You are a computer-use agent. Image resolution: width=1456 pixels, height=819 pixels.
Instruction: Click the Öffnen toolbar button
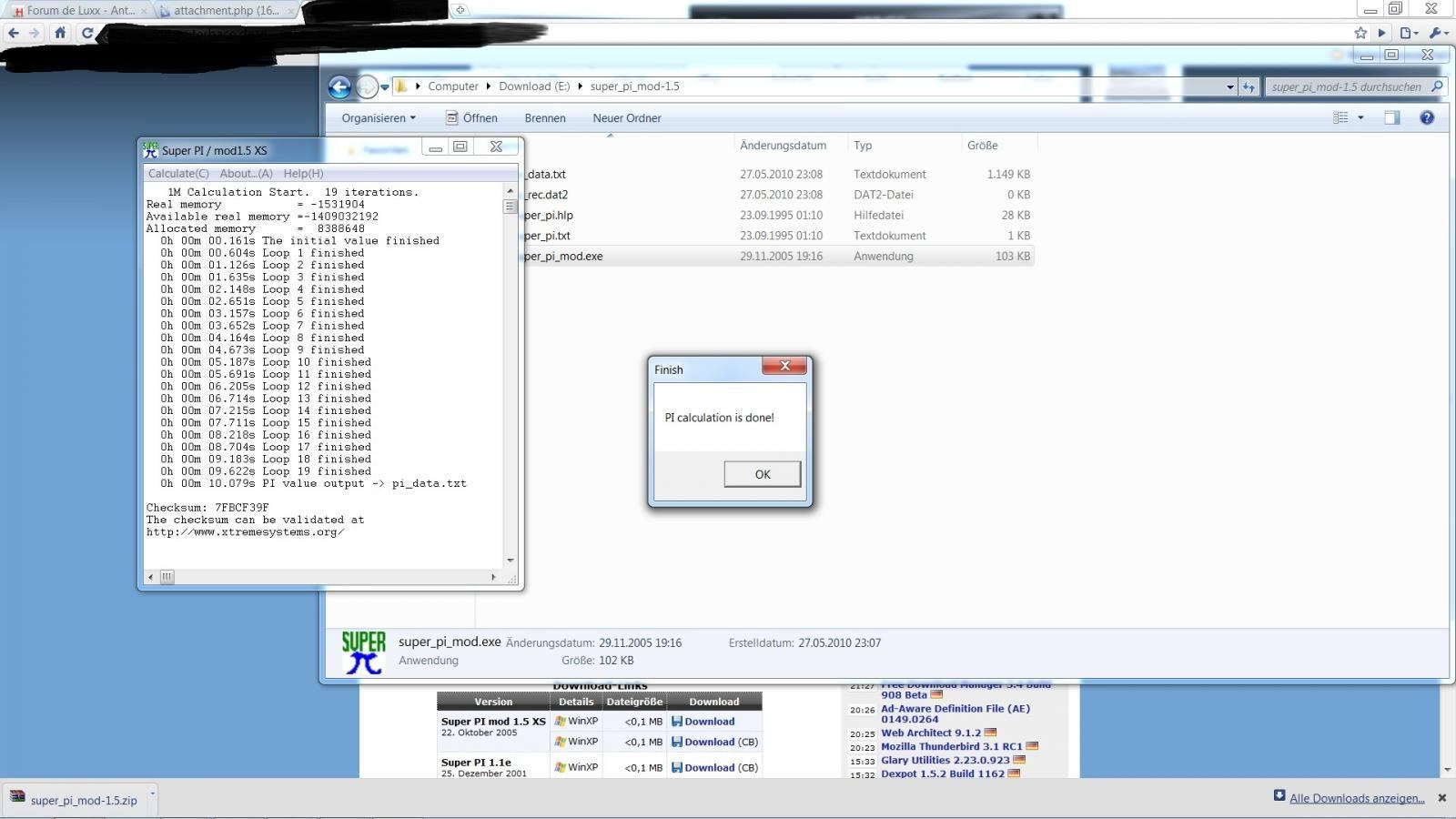pos(471,118)
